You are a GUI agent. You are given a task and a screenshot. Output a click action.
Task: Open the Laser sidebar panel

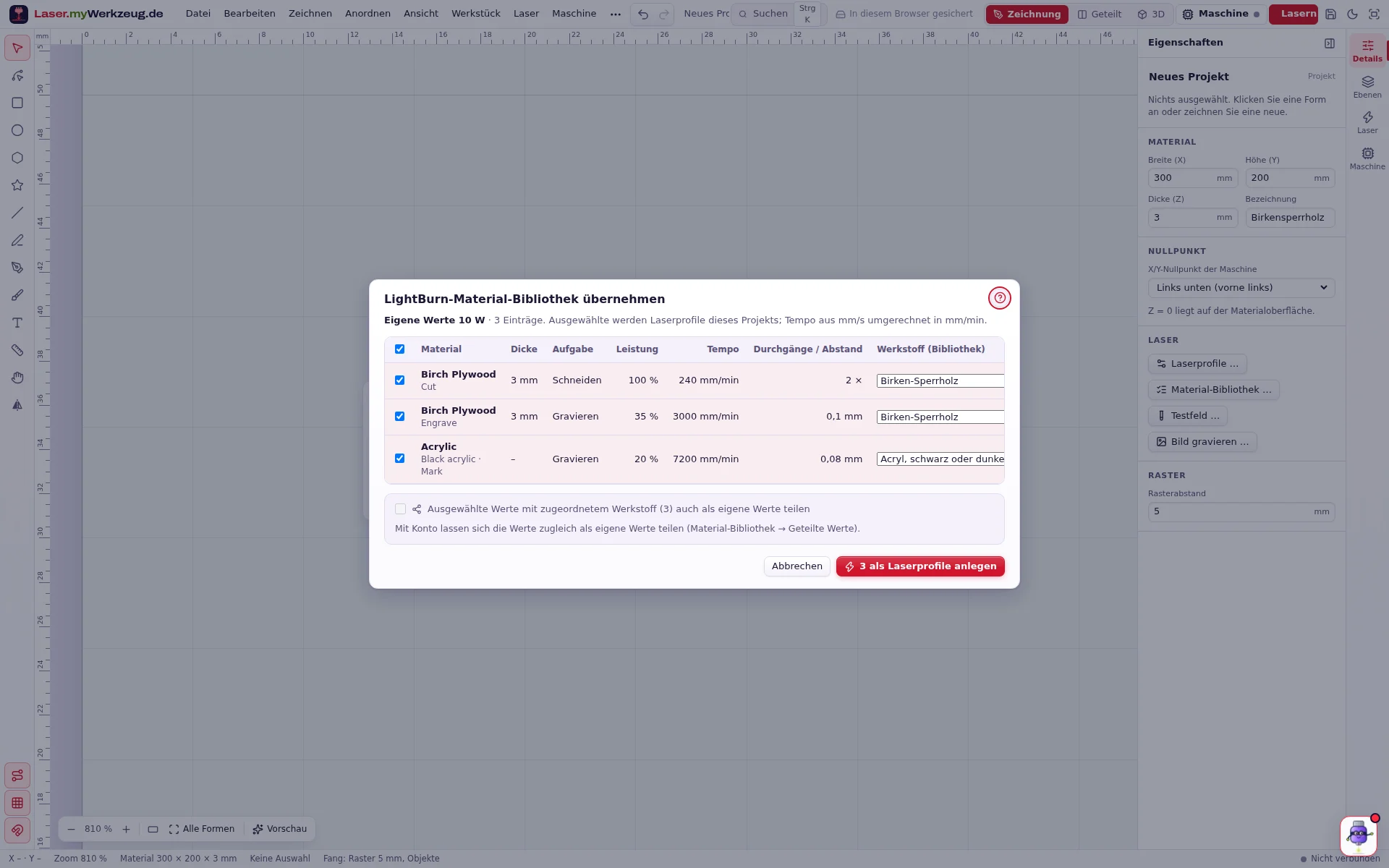(1367, 122)
